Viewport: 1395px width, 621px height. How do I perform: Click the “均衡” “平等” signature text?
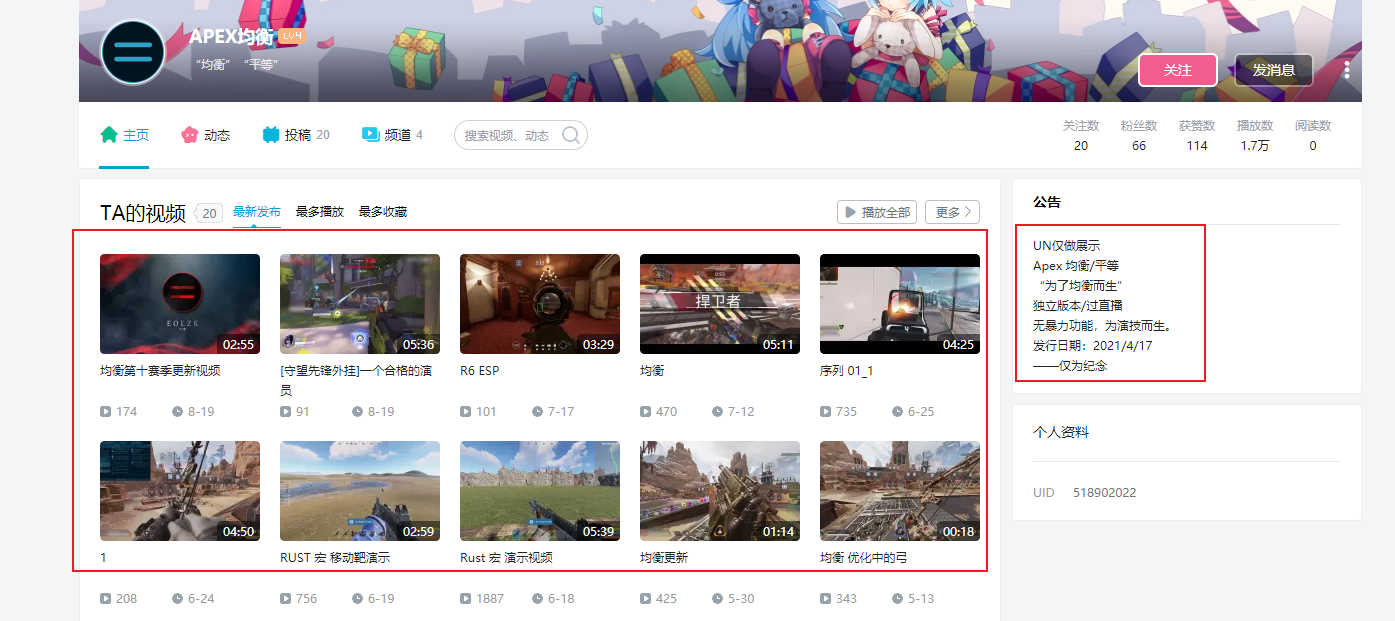237,64
